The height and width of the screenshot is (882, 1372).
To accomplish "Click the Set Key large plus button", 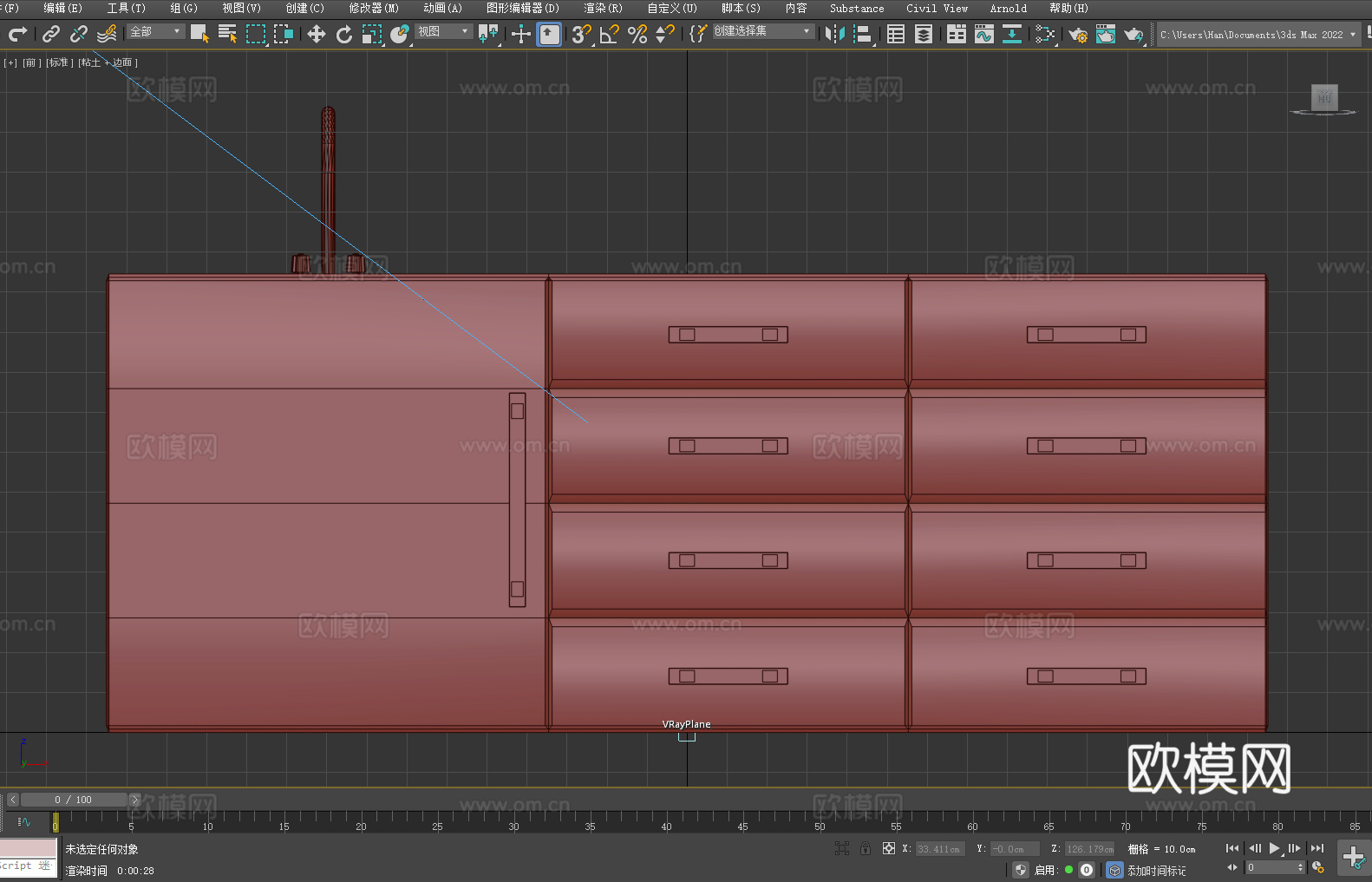I will (1353, 857).
